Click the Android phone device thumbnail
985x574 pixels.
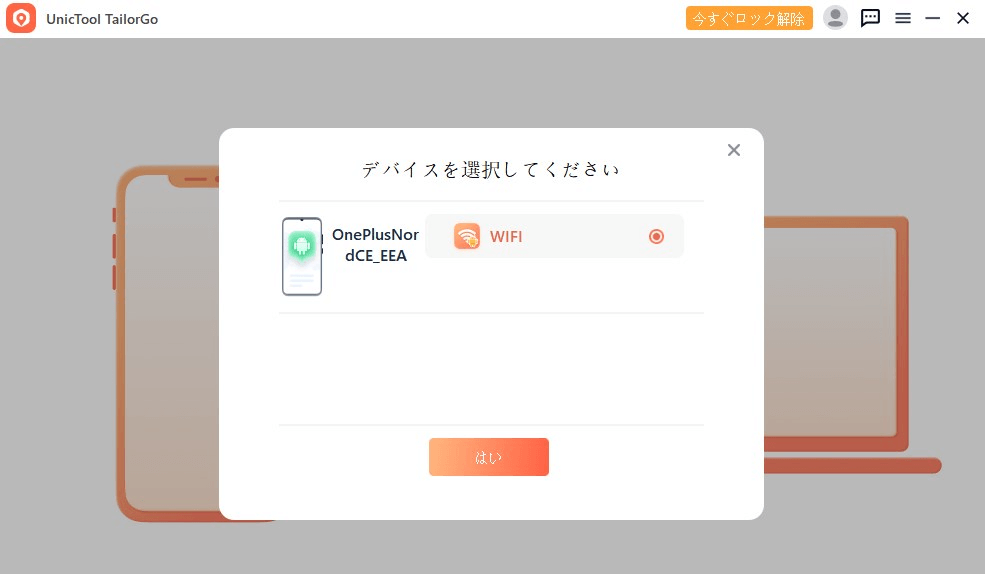(302, 256)
